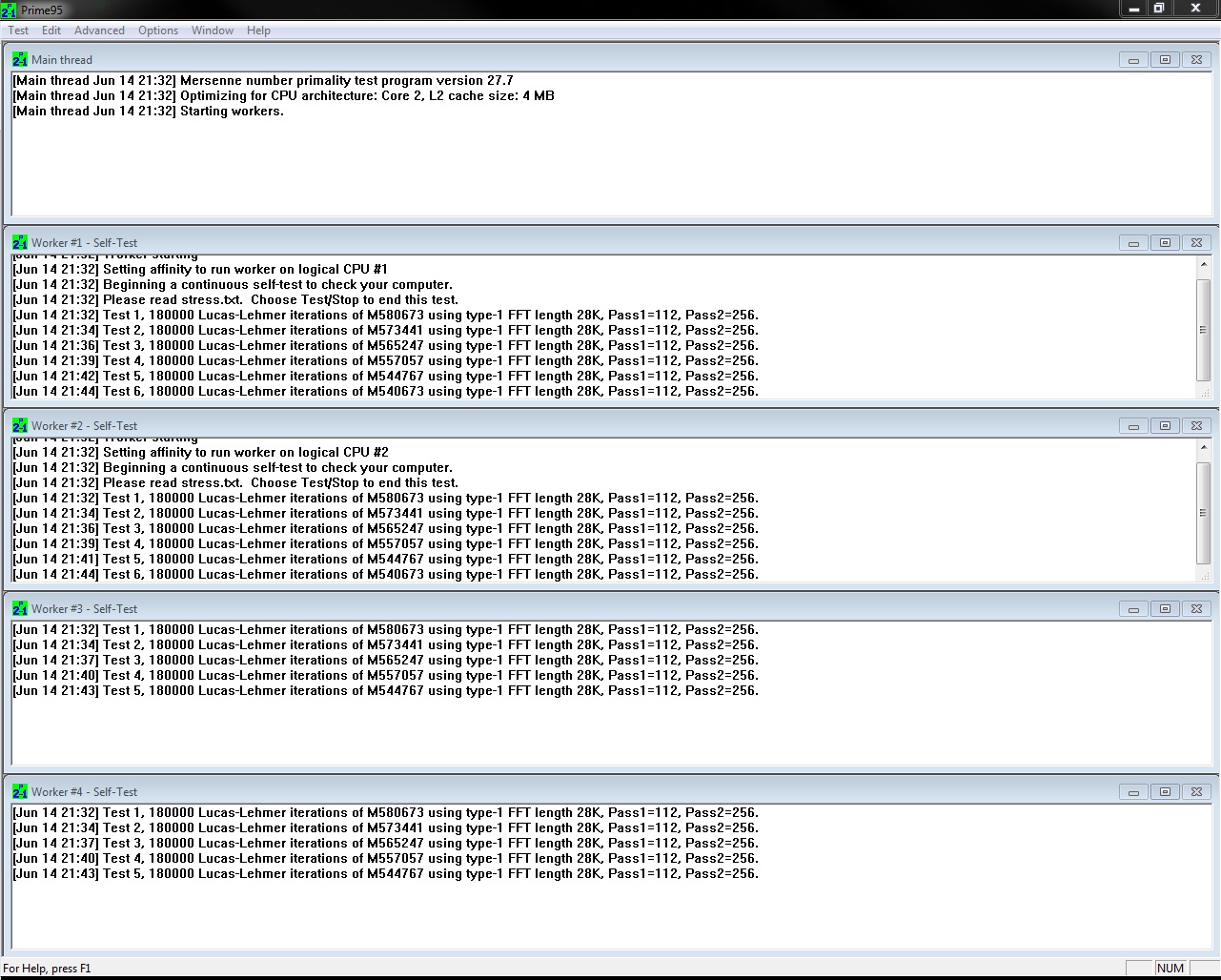This screenshot has width=1221, height=980.
Task: Close the Worker #4 Self-Test window
Action: tap(1196, 791)
